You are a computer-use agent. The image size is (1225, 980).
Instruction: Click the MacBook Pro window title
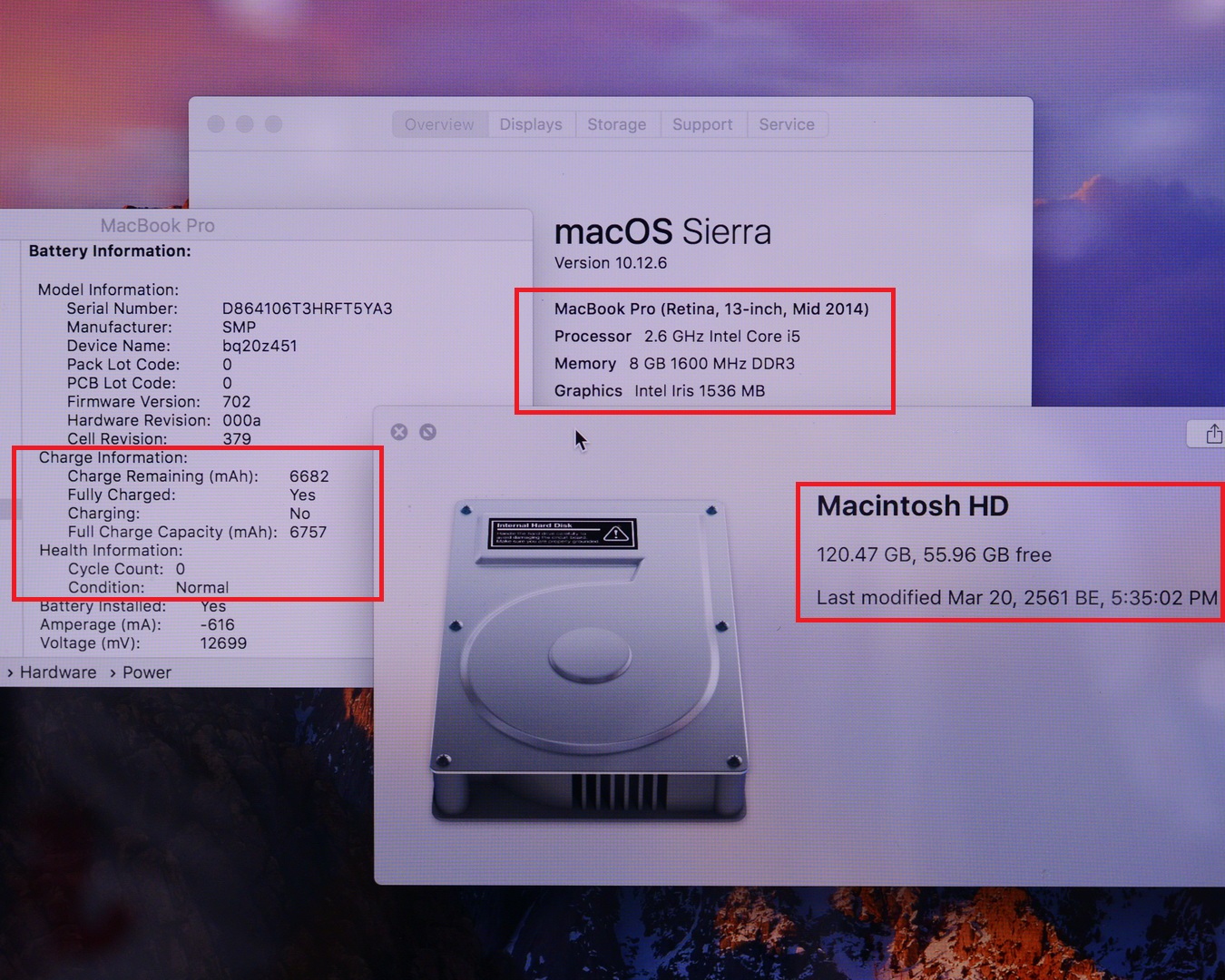(158, 225)
